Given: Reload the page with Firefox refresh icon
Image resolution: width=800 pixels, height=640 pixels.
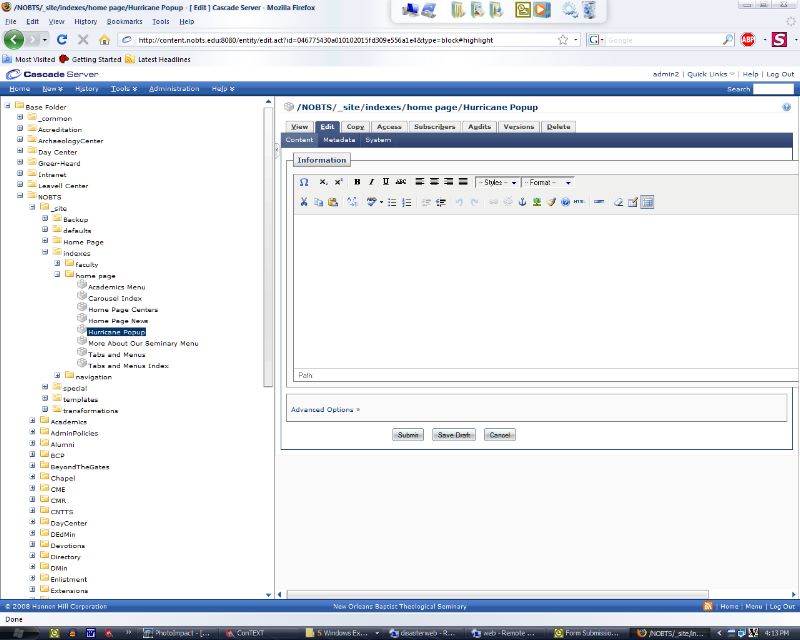Looking at the screenshot, I should tap(62, 40).
